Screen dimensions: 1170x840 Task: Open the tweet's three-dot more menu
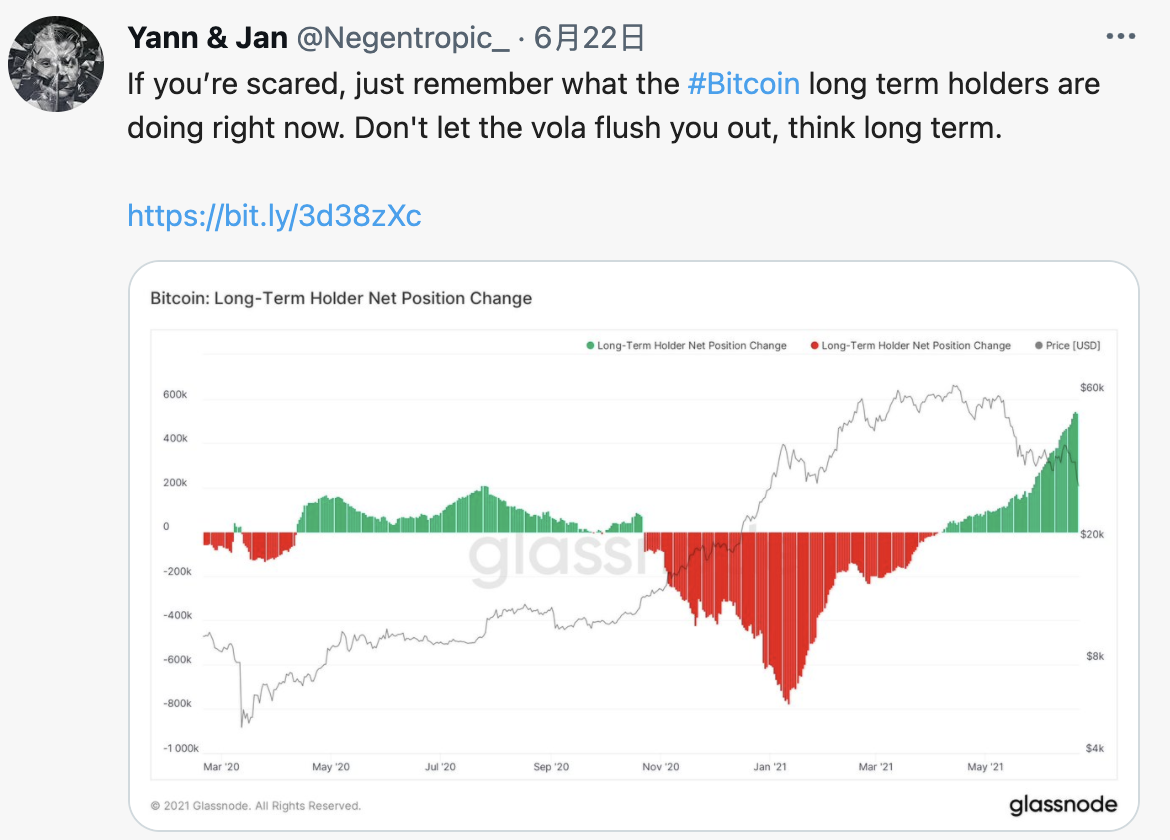point(1120,37)
